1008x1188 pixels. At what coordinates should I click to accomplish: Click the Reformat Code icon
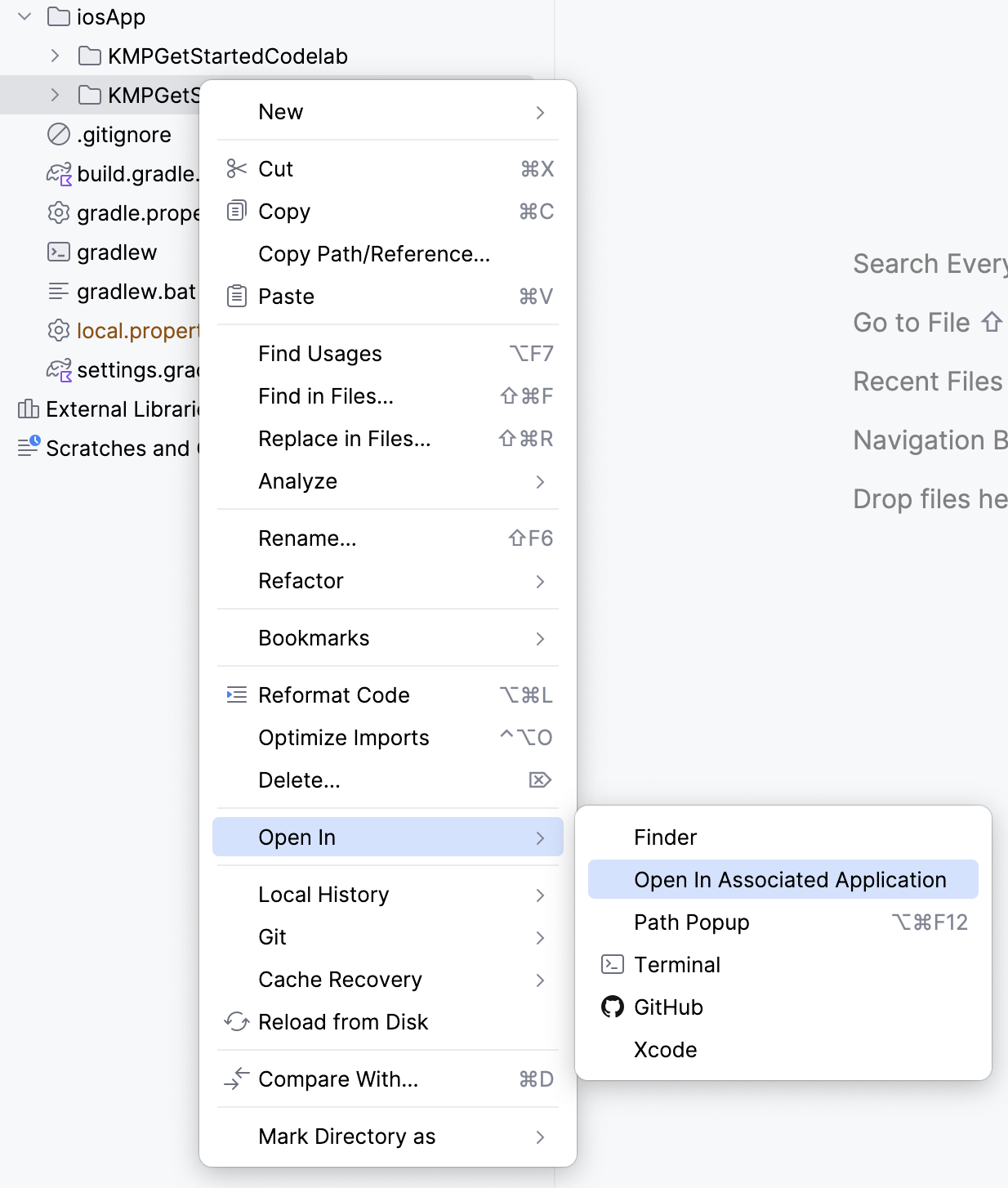pyautogui.click(x=237, y=694)
